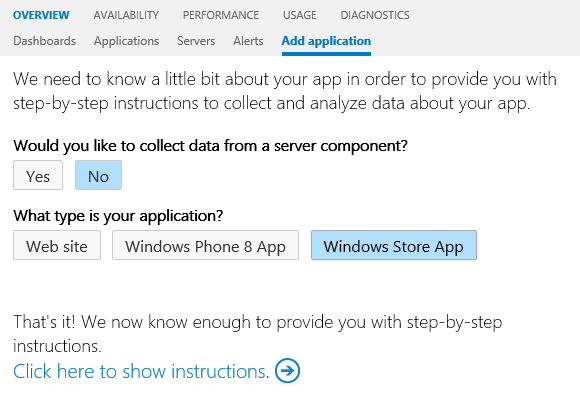Viewport: 580px width, 411px height.
Task: Click the 'What type is your application?' heading
Action: coord(118,216)
